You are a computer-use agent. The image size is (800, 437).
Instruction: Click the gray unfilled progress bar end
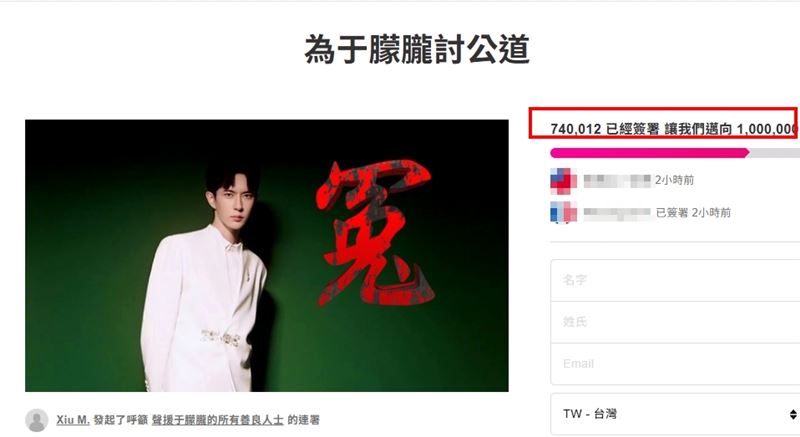[774, 152]
